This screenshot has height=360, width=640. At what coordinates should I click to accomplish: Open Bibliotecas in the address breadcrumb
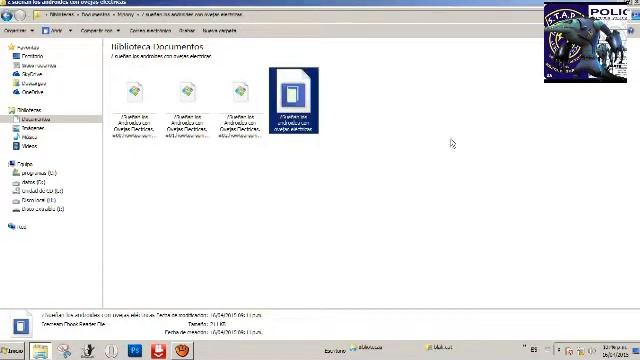62,14
